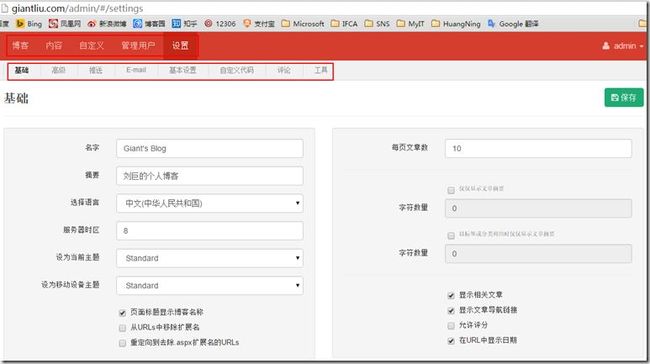Open the 设为移动设备主题 dropdown

click(210, 285)
